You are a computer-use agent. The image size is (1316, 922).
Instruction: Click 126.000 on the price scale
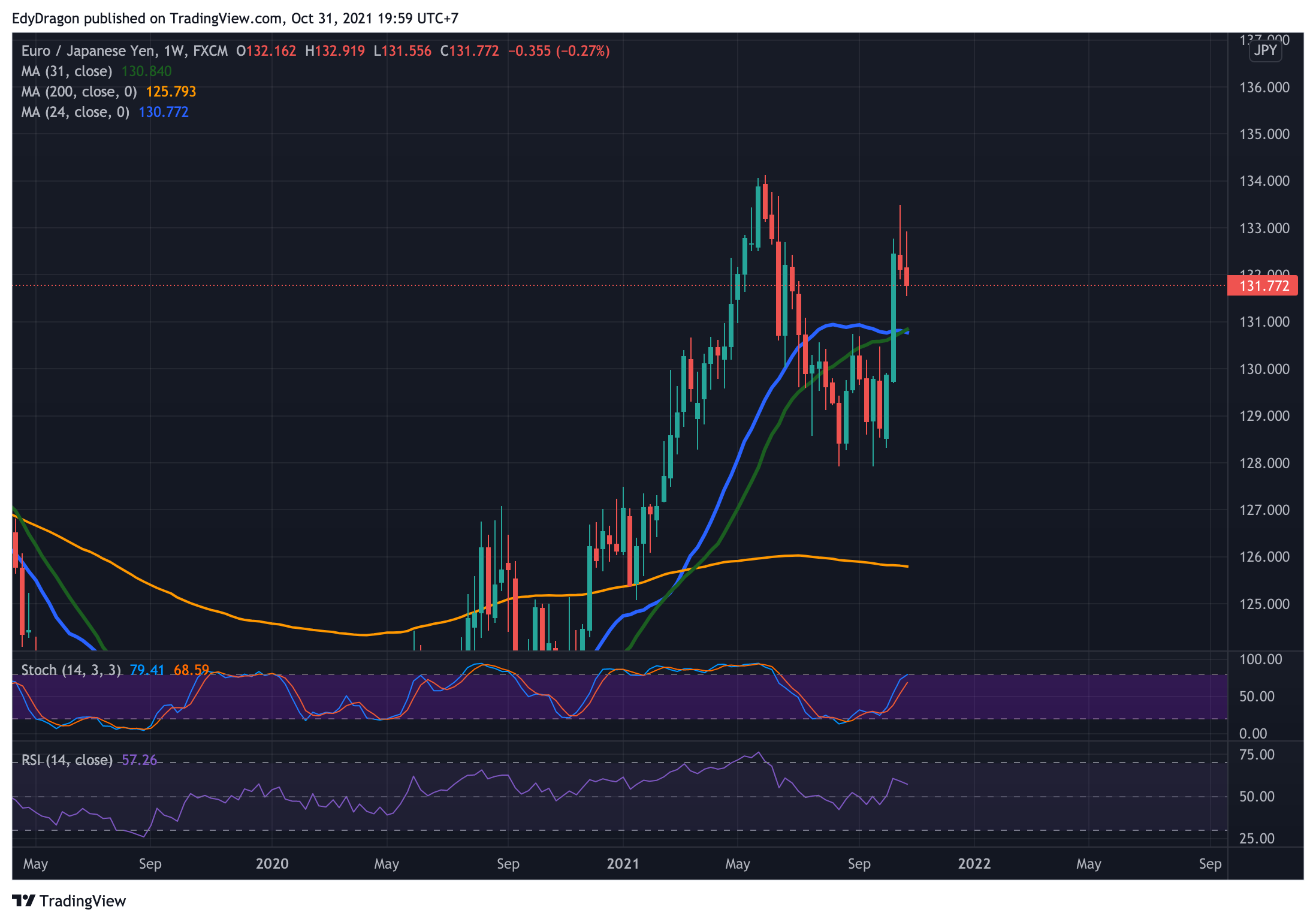[1264, 557]
